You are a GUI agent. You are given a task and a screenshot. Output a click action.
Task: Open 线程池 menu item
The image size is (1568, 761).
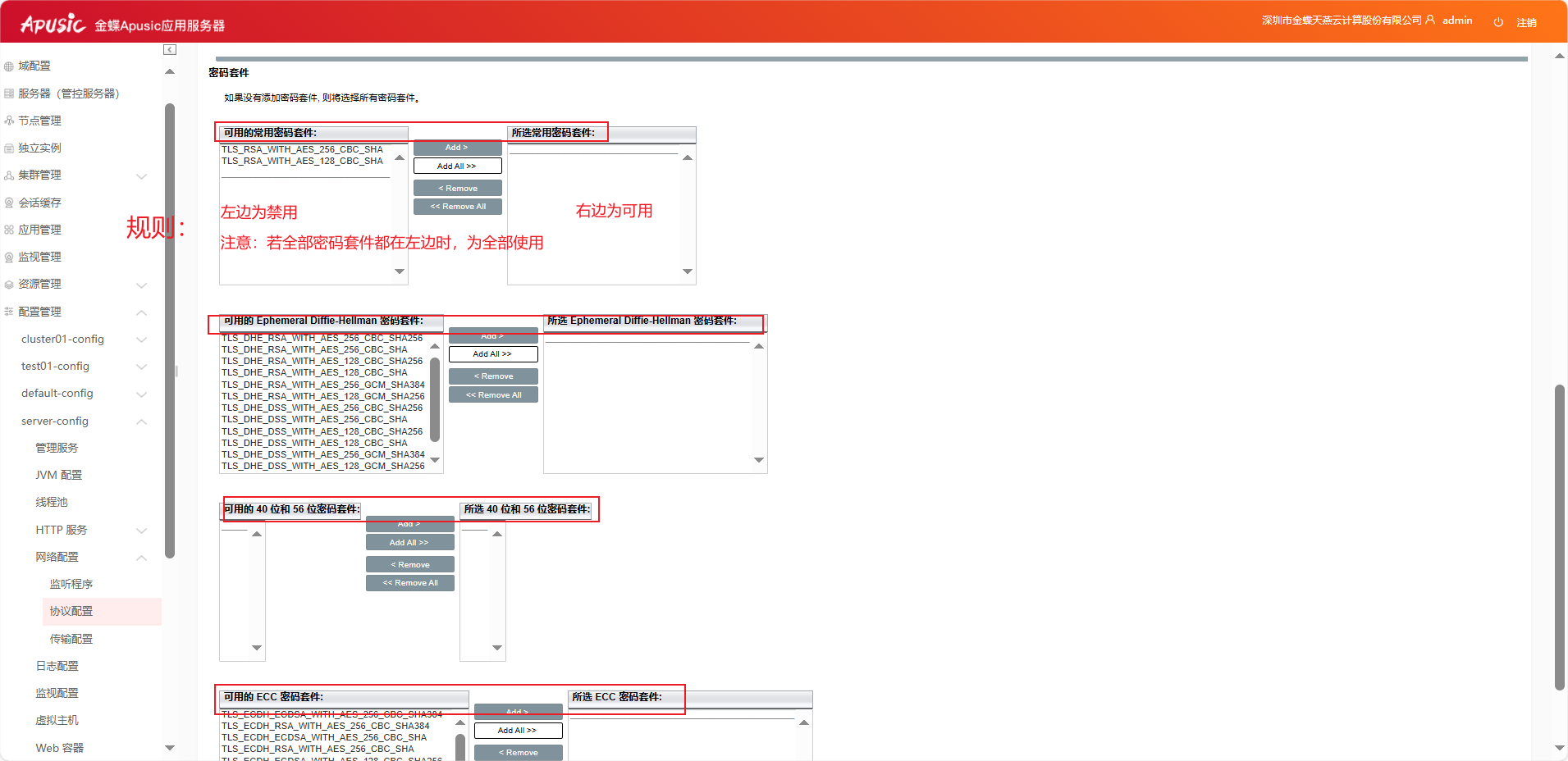click(x=52, y=502)
